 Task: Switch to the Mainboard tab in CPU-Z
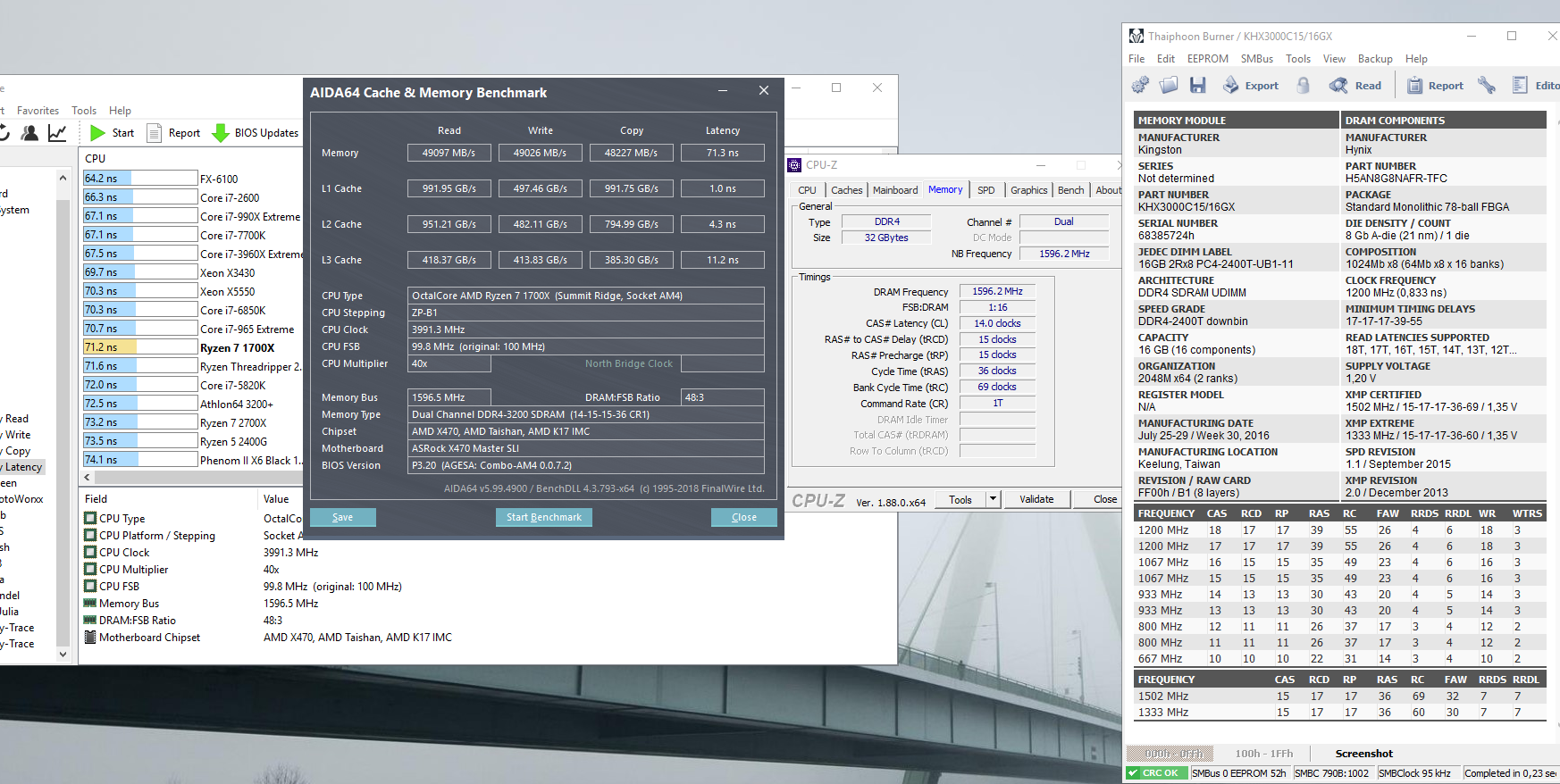895,190
